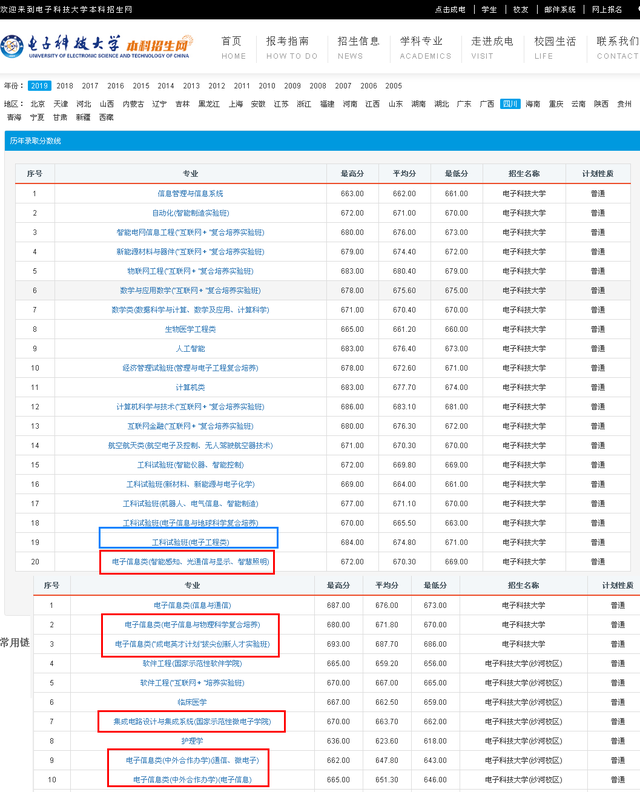Open major 电子信息类(电子信息与物理科学复合培养)
The image size is (640, 792).
coord(192,625)
